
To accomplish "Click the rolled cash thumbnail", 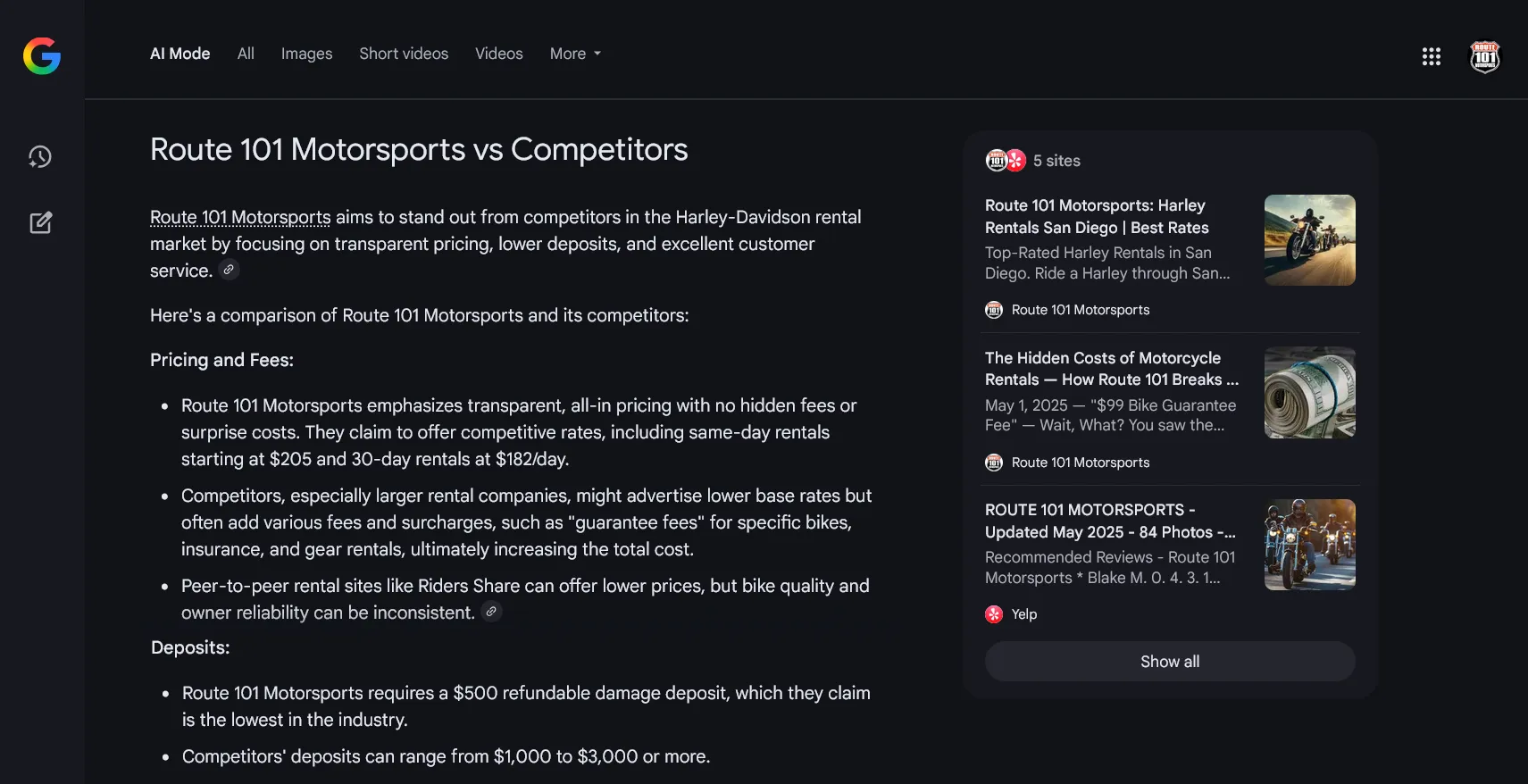I will 1309,393.
